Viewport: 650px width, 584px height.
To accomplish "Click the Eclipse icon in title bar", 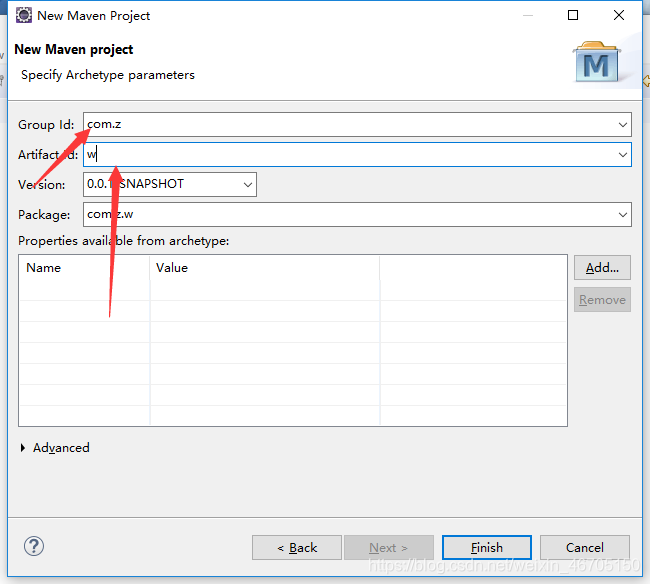I will pos(24,15).
